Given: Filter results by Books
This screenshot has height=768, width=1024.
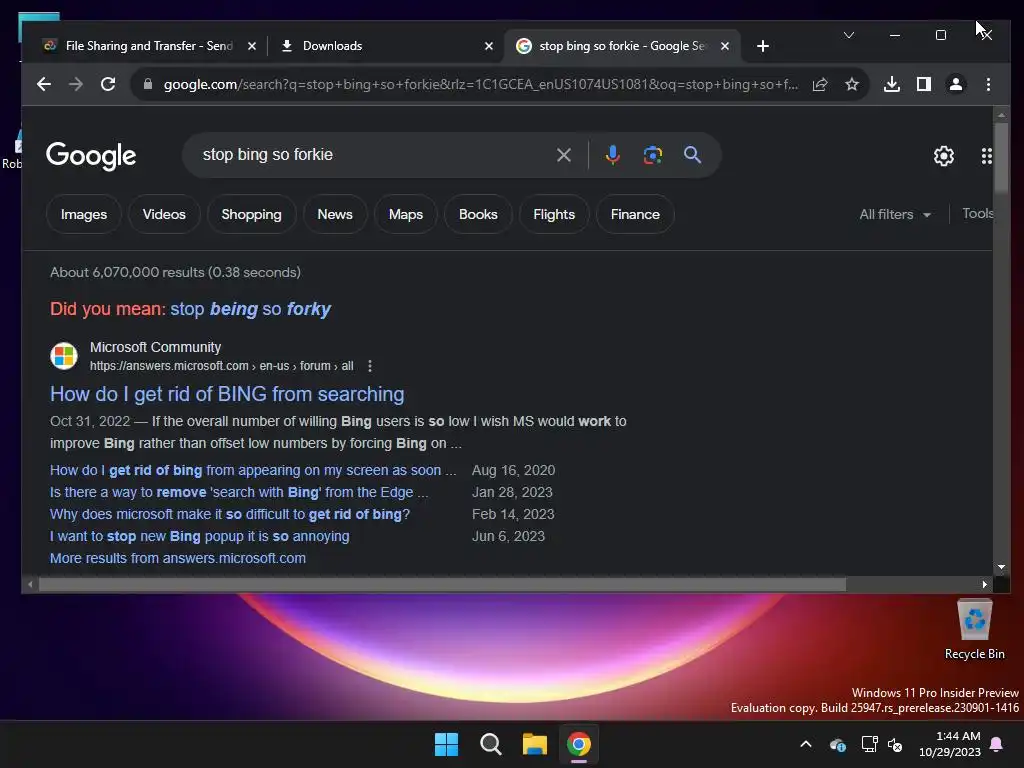Looking at the screenshot, I should (x=478, y=214).
